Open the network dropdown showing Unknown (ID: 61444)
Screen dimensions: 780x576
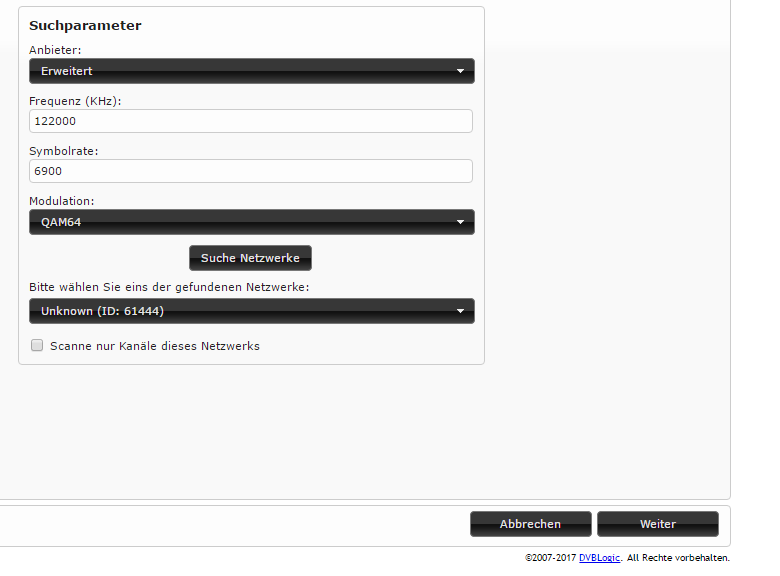click(250, 311)
